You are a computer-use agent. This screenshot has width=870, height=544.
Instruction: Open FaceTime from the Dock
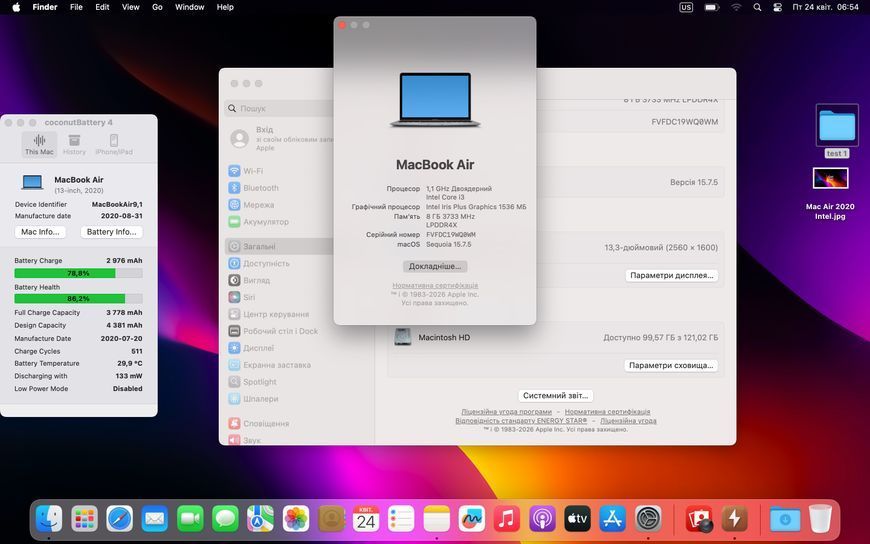[190, 519]
